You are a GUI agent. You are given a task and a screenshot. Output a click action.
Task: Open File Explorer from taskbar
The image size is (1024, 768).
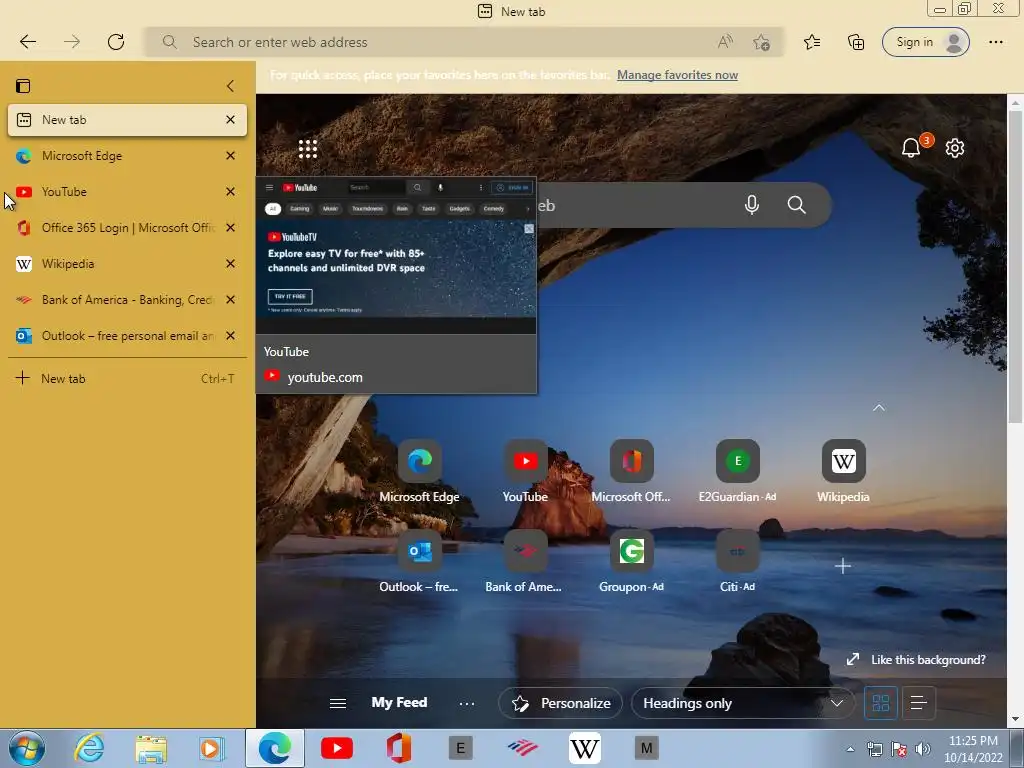(150, 748)
